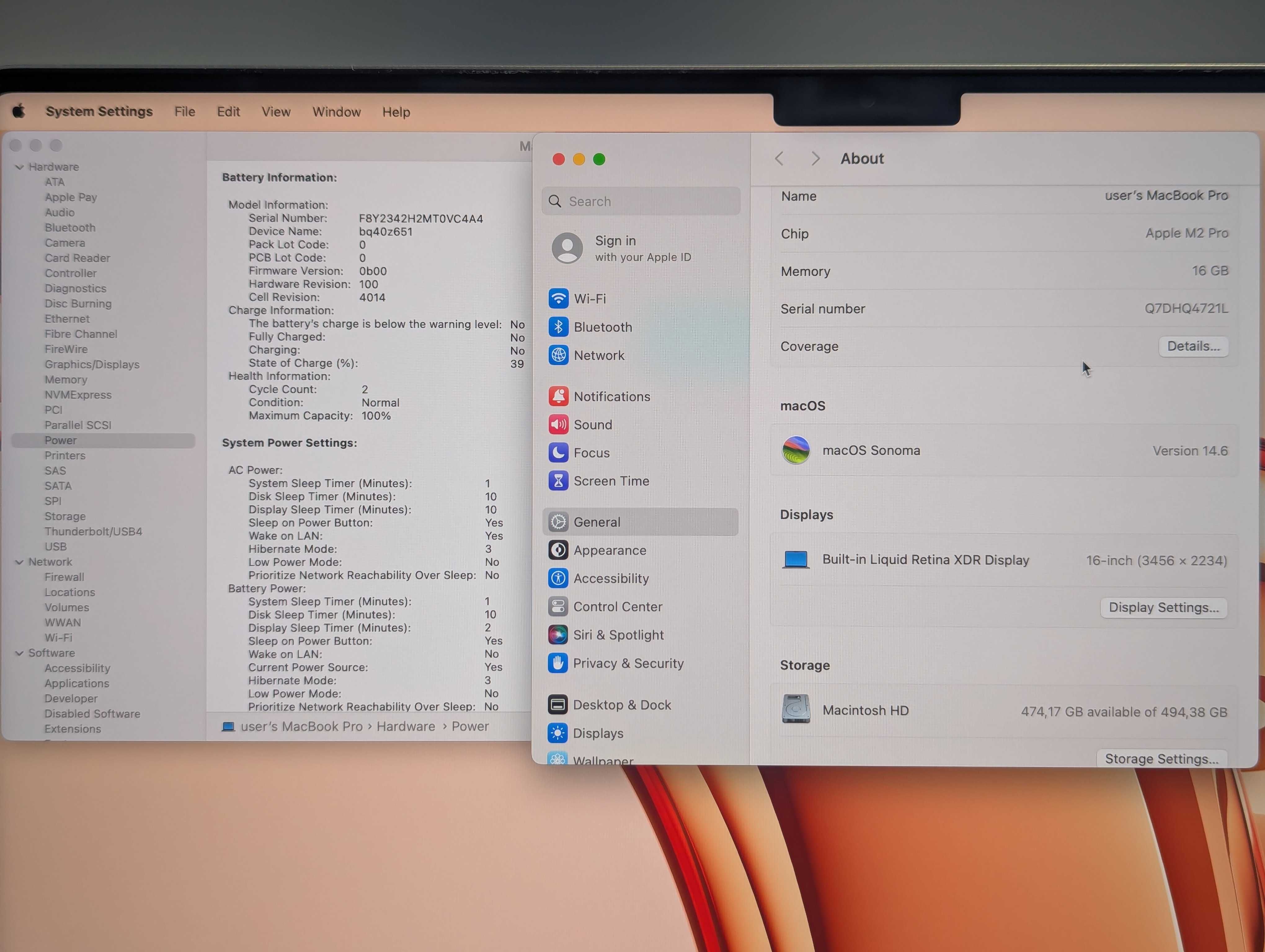Click Apple M2 Pro chip value

tap(1187, 233)
